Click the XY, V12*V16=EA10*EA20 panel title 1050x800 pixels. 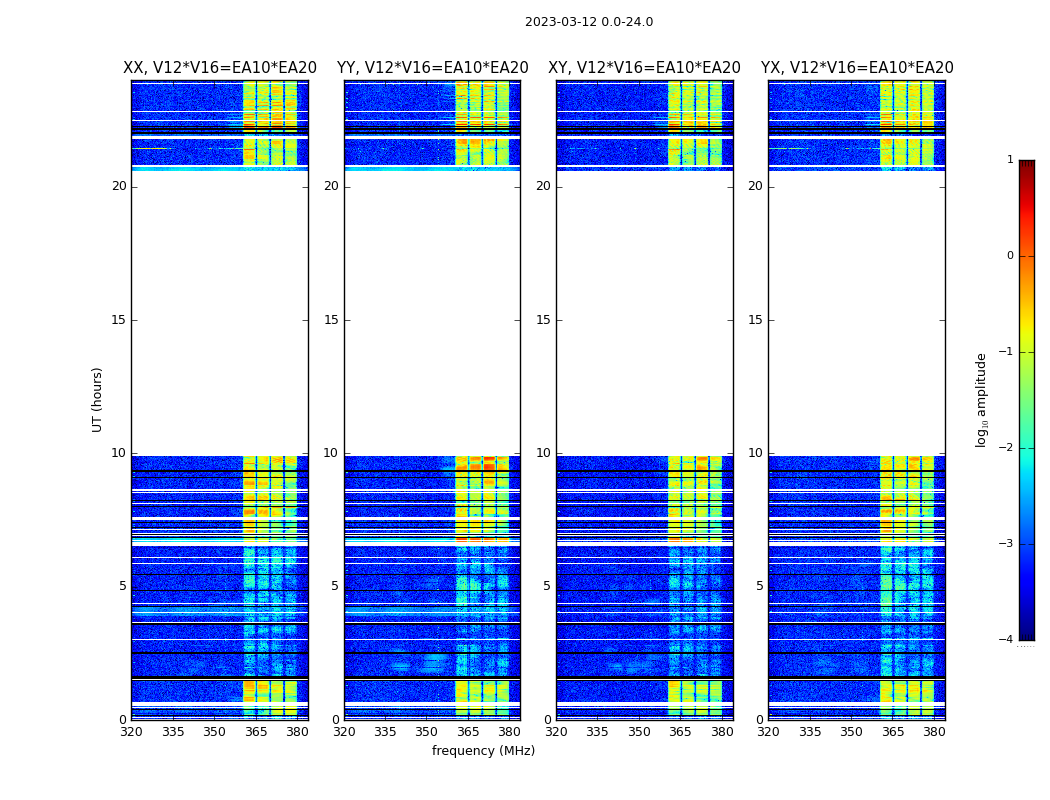[644, 68]
